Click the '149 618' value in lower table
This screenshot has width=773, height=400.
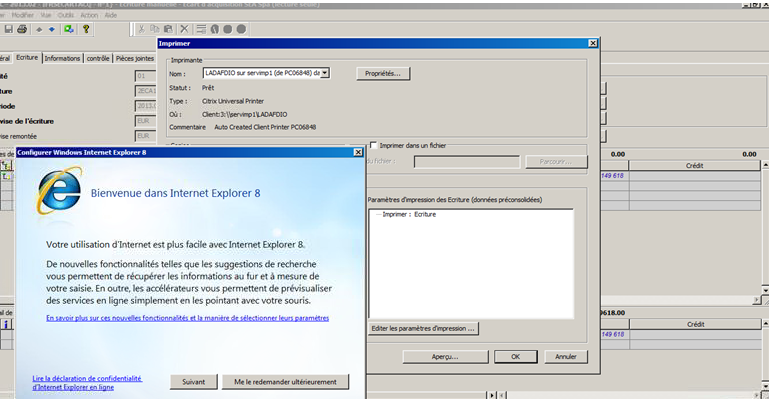point(613,334)
